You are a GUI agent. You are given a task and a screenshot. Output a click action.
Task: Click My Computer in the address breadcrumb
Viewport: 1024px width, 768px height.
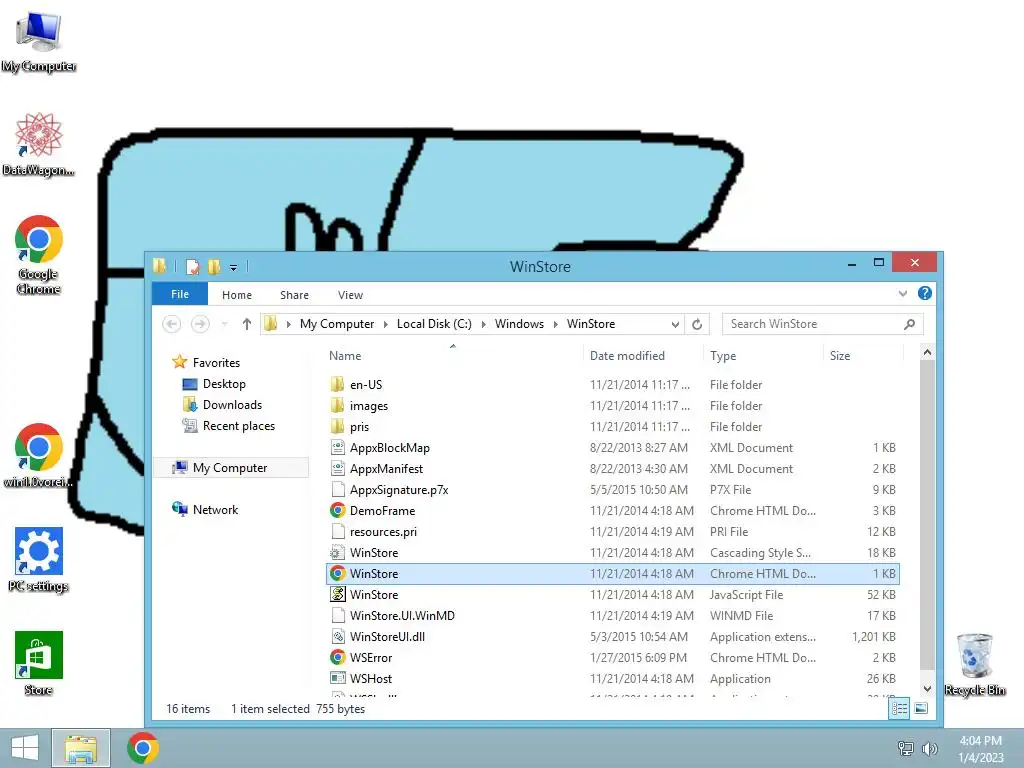tap(336, 324)
